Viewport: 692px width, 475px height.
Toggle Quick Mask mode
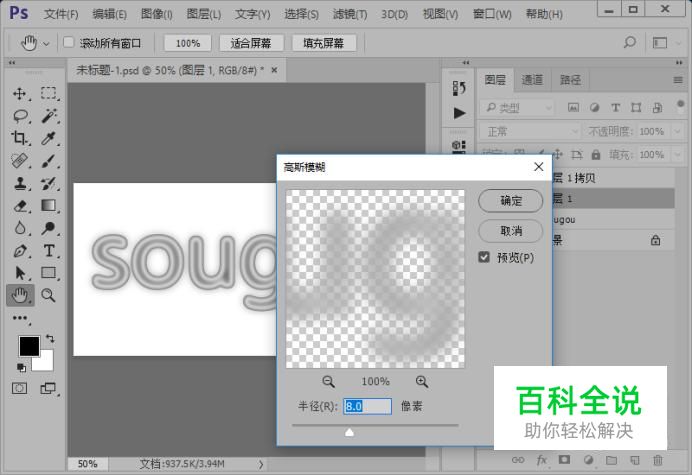(19, 388)
